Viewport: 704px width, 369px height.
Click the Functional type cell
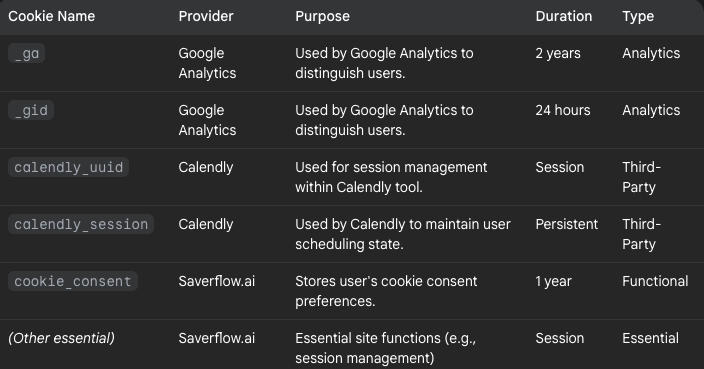pyautogui.click(x=655, y=281)
